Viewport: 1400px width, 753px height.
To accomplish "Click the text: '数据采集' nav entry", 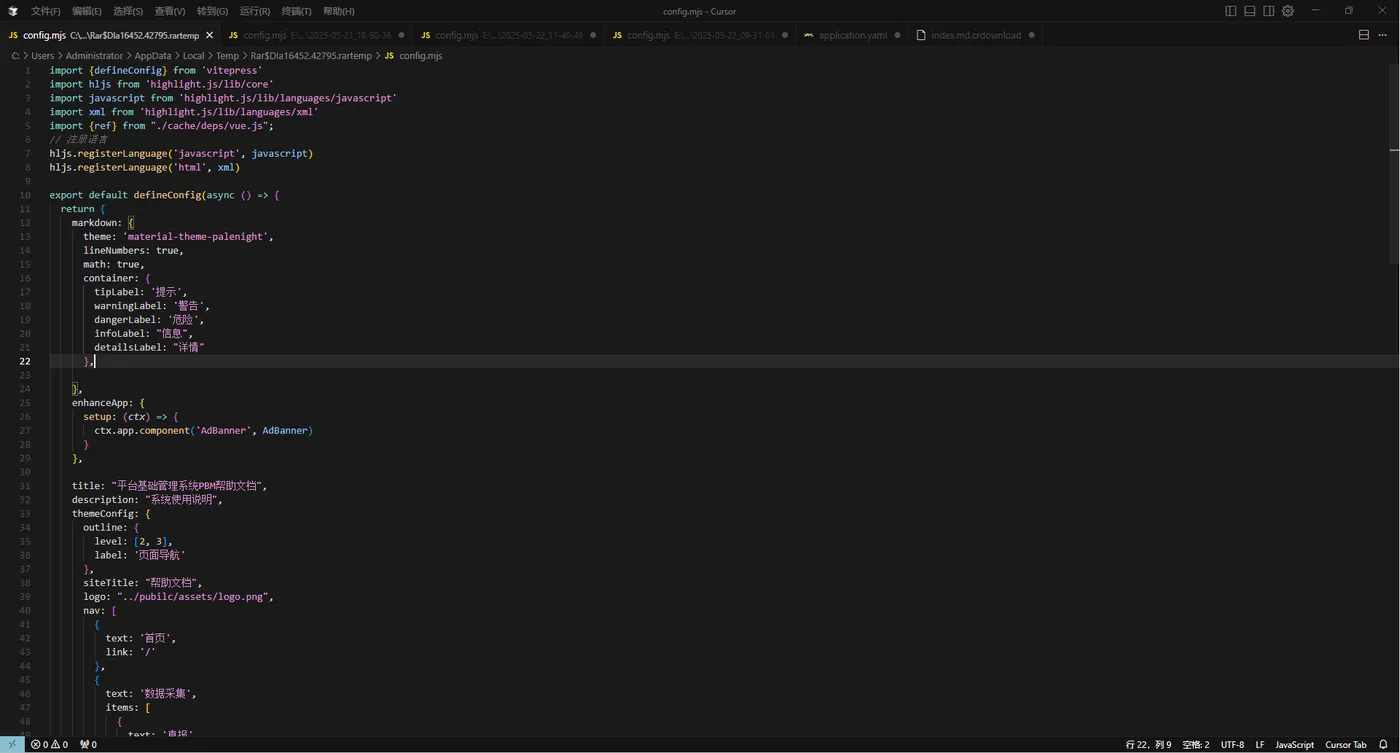I will click(x=152, y=694).
